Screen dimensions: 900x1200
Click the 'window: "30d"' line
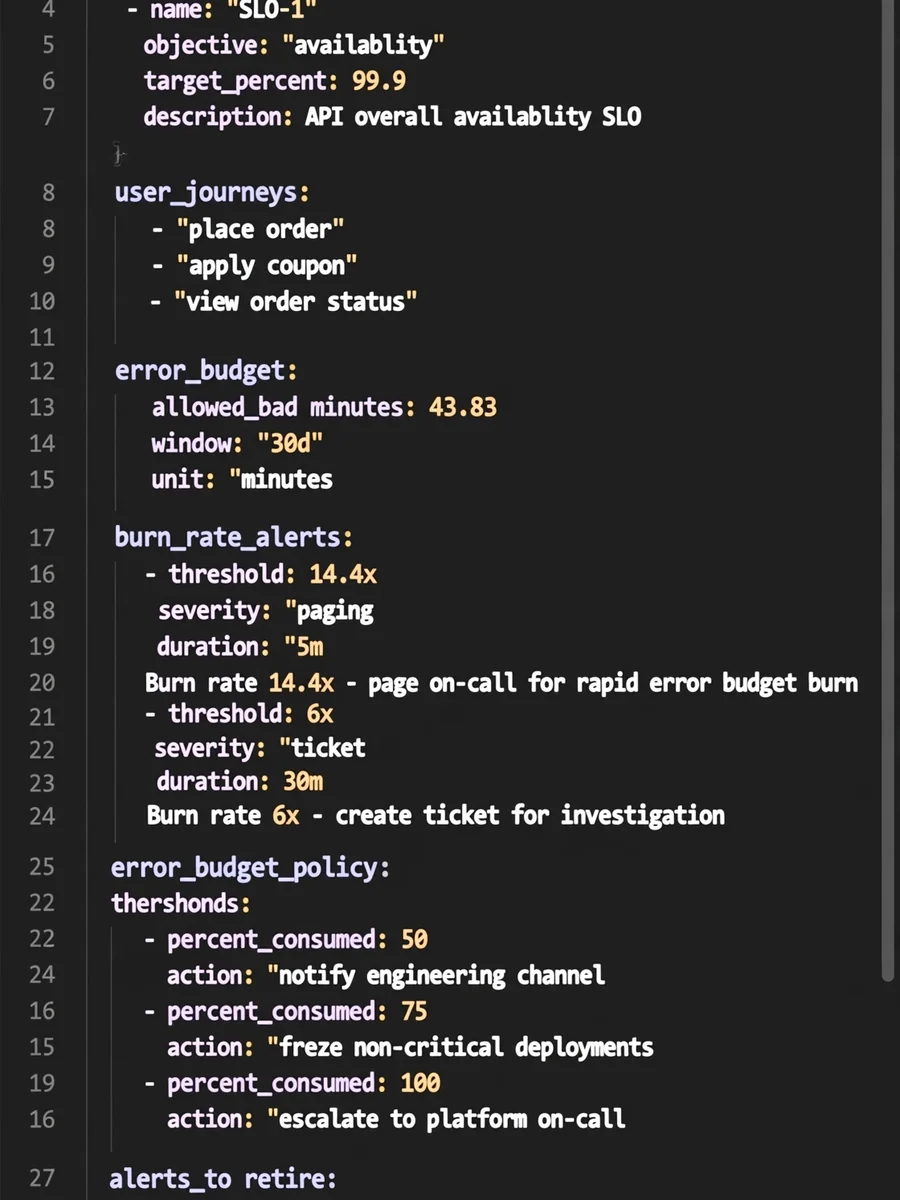coord(237,443)
